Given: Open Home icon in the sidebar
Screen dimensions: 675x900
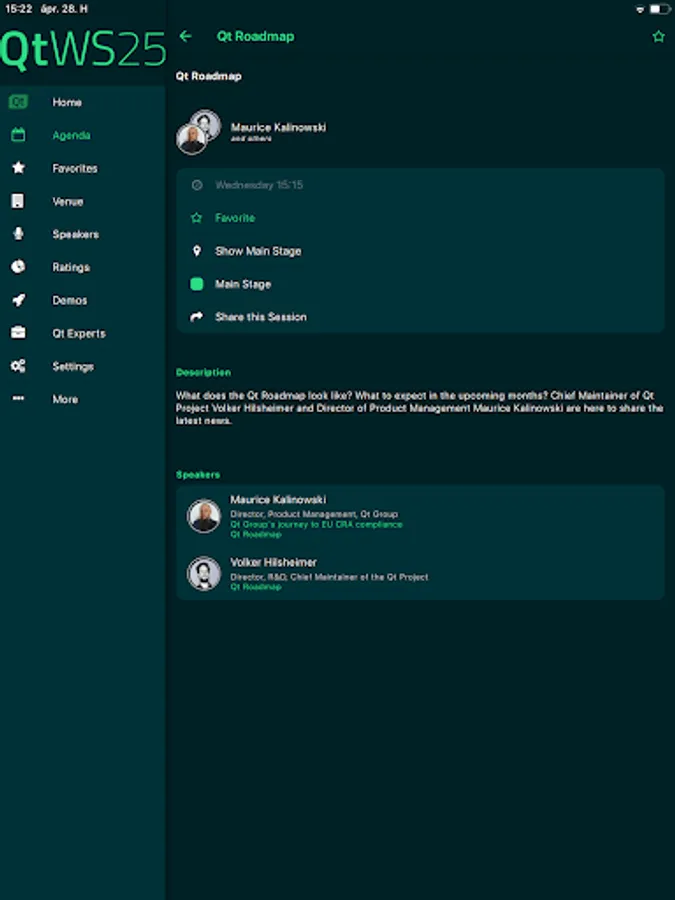Looking at the screenshot, I should click(18, 102).
